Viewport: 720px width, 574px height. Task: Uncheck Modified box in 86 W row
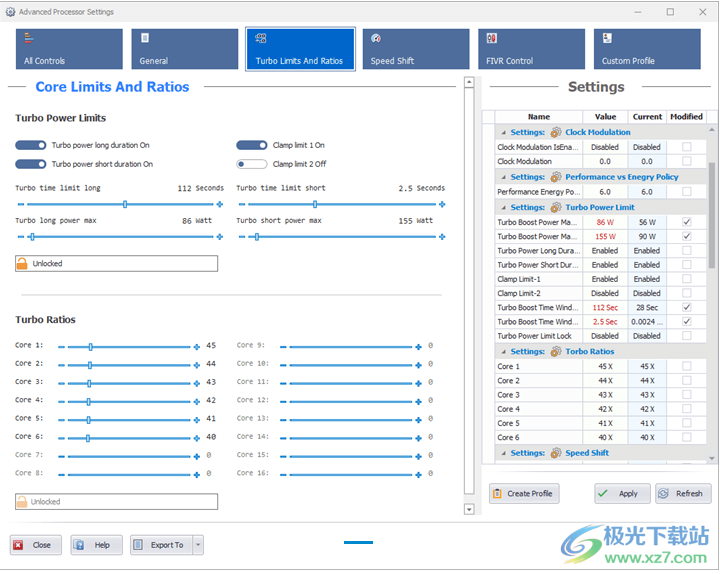686,222
